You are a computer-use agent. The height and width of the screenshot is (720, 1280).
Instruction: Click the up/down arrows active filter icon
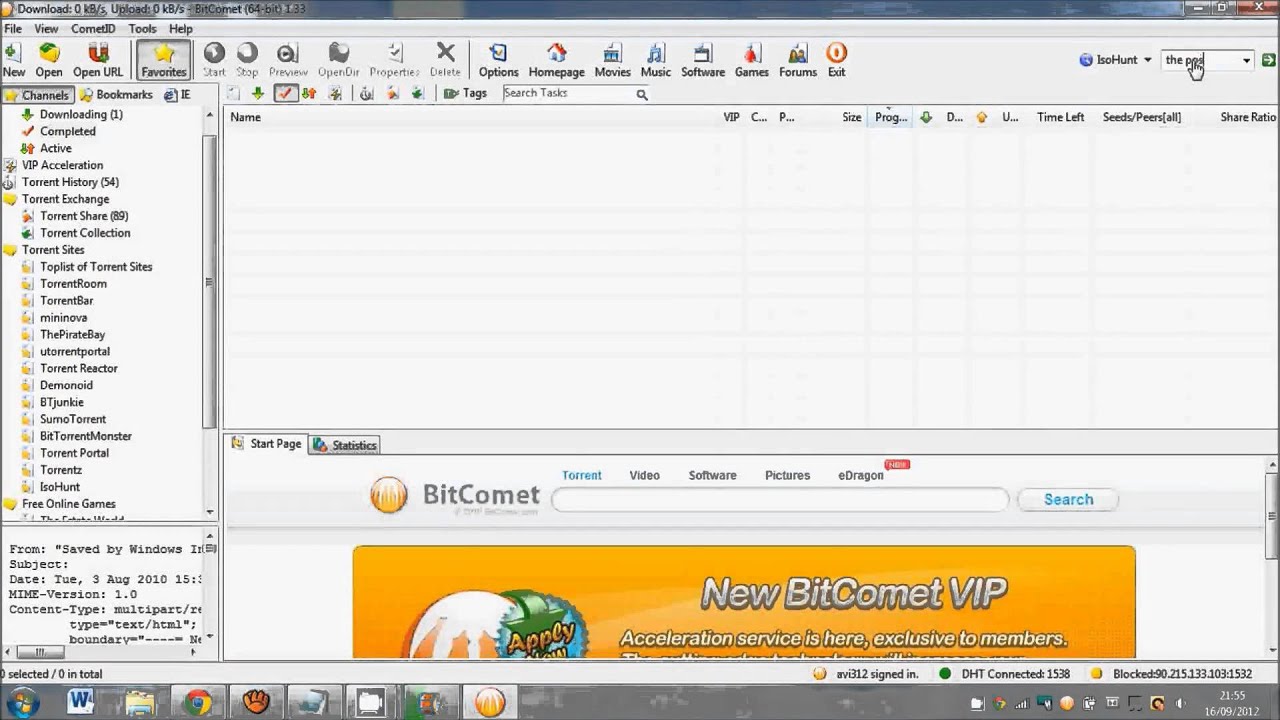click(309, 93)
